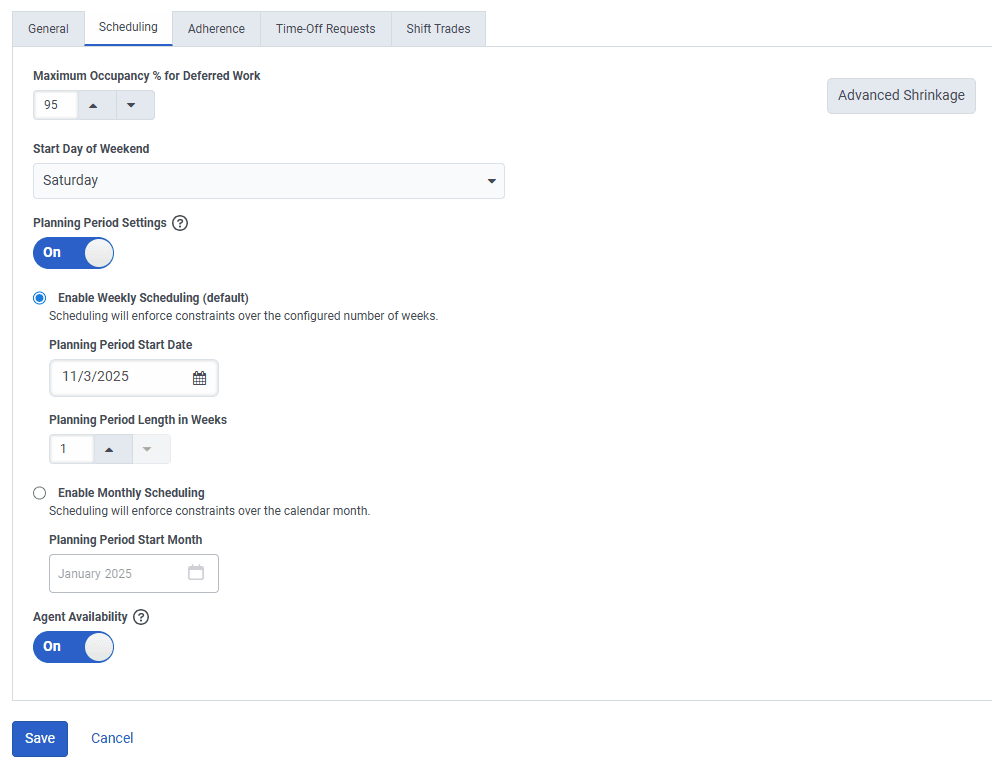Open the calendar icon for Planning Period Start Date
The width and height of the screenshot is (992, 767).
click(199, 378)
